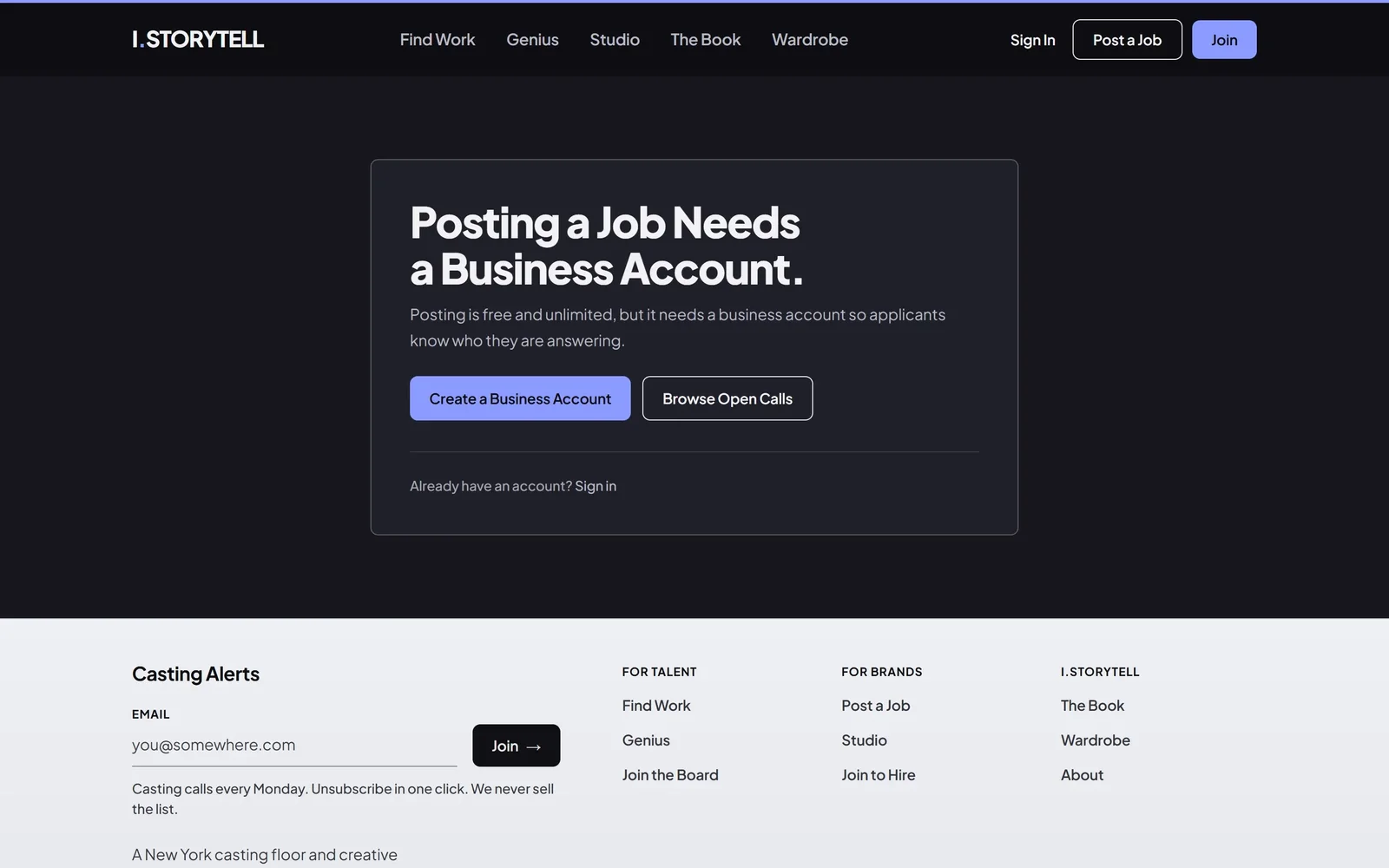Viewport: 1389px width, 868px height.
Task: Open Find Work in top navigation
Action: tap(438, 40)
